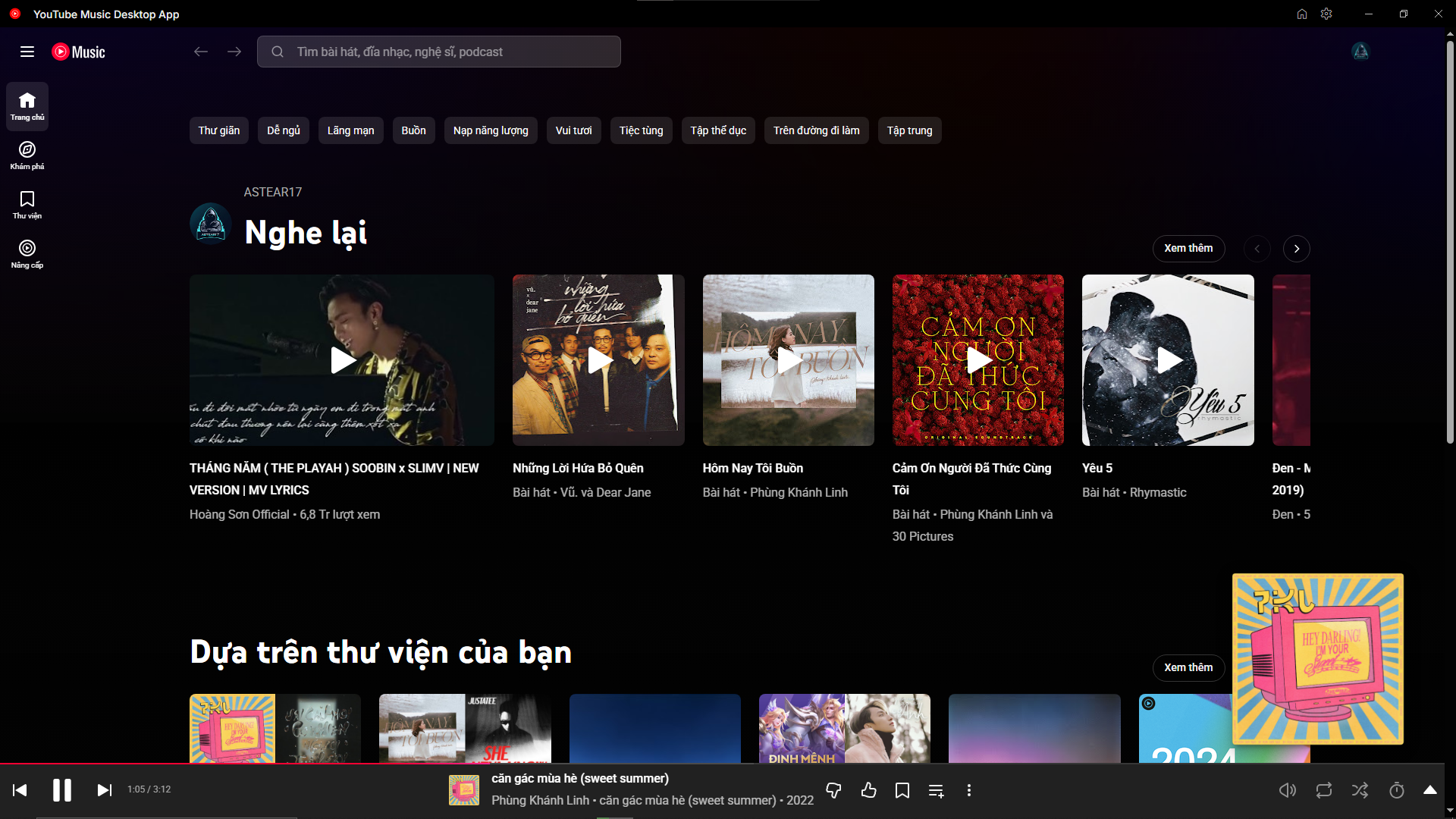Image resolution: width=1456 pixels, height=819 pixels.
Task: Go back with the left arrow
Action: pos(201,52)
